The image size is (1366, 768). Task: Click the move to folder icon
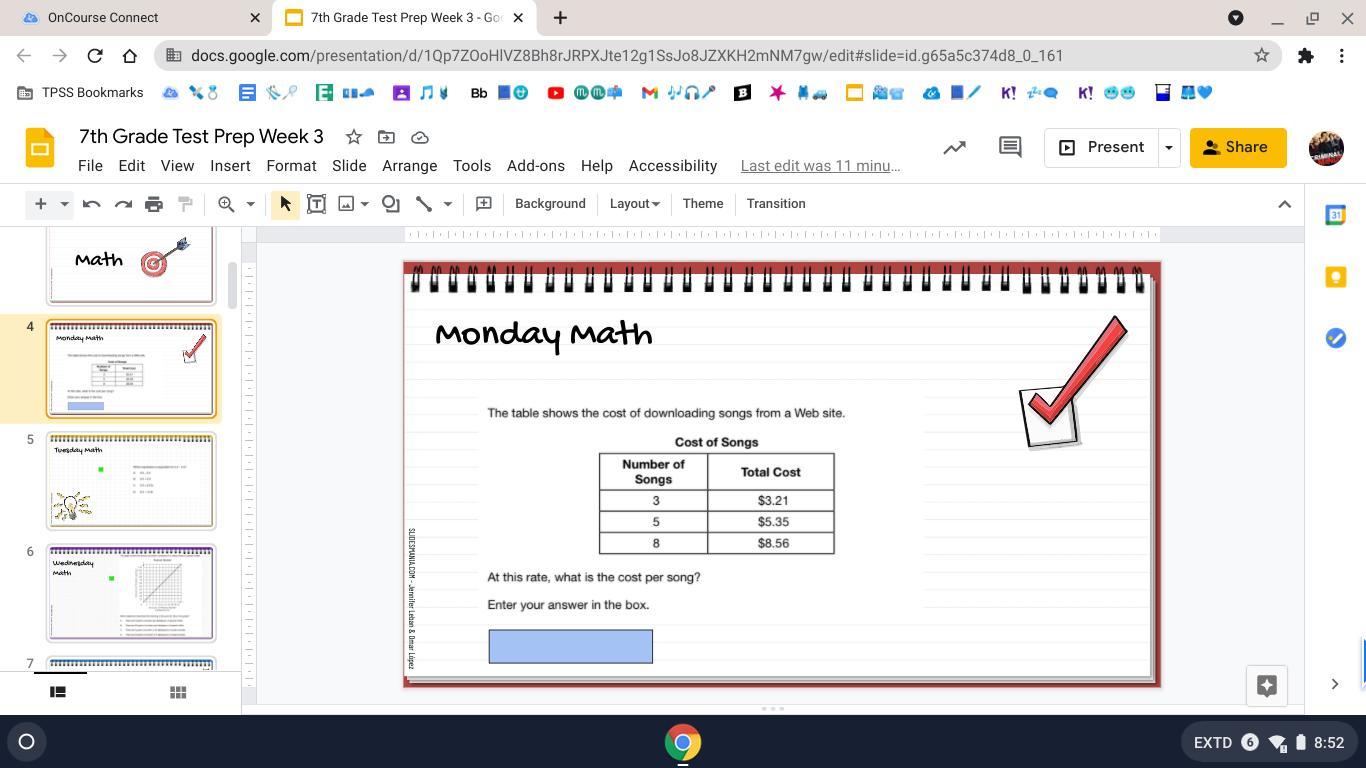pos(386,137)
